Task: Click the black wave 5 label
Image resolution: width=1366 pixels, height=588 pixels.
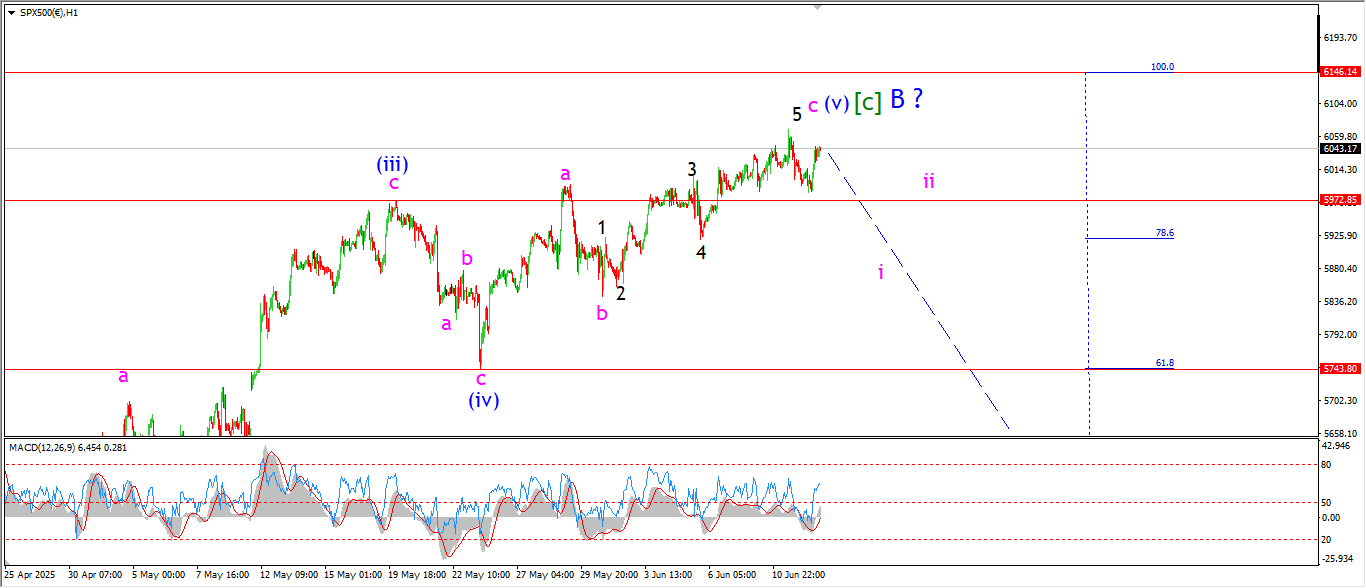Action: 797,114
